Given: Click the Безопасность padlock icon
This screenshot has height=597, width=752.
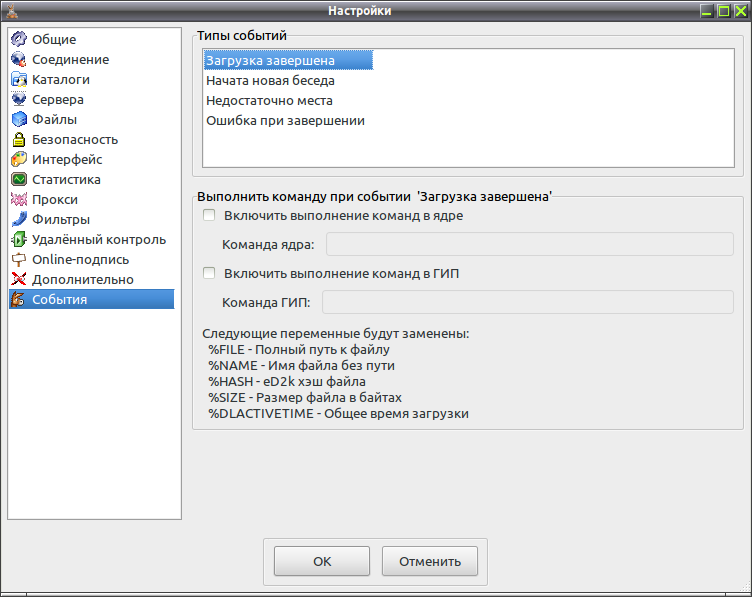Looking at the screenshot, I should click(x=19, y=139).
